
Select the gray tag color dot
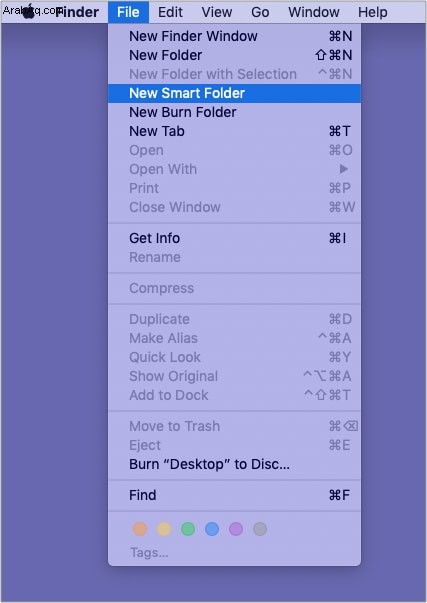pos(260,529)
